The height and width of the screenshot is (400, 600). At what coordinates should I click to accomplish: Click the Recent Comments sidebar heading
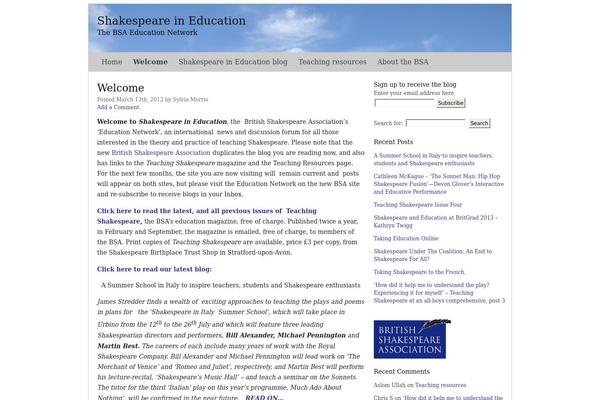point(402,371)
